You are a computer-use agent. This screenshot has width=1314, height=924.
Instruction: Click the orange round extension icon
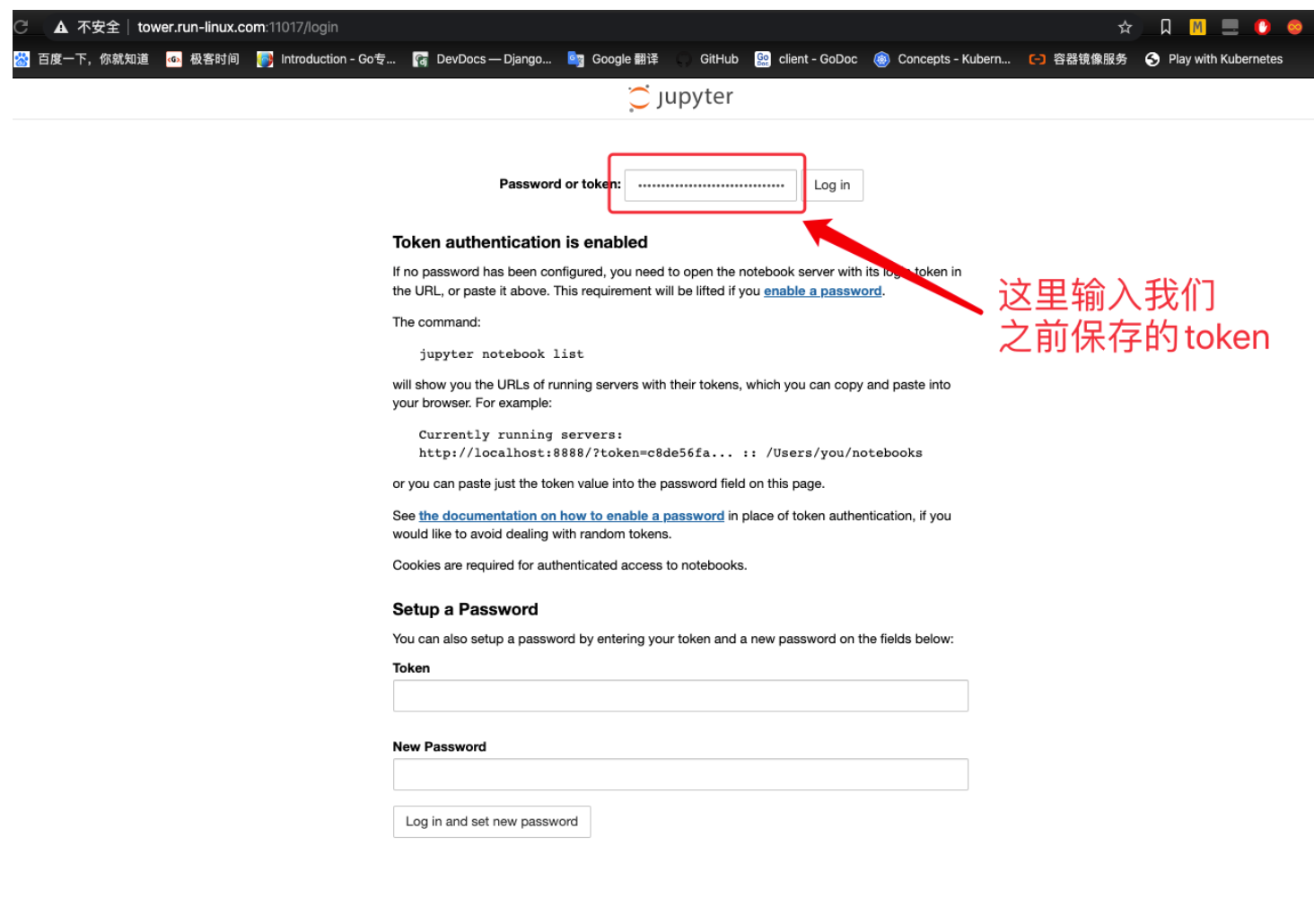coord(1294,27)
